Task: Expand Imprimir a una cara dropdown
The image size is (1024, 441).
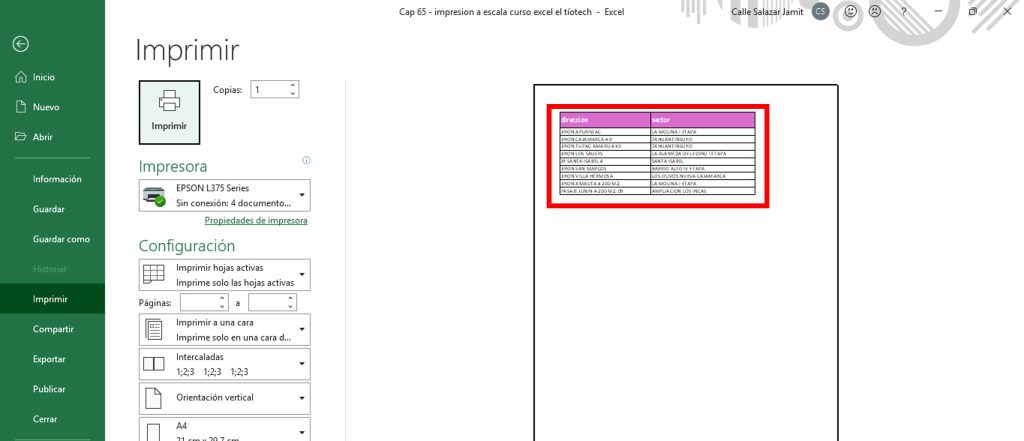Action: coord(225,329)
